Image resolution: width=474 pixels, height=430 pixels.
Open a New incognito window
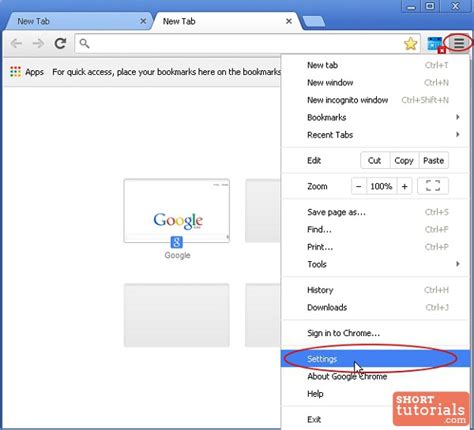(x=375, y=100)
